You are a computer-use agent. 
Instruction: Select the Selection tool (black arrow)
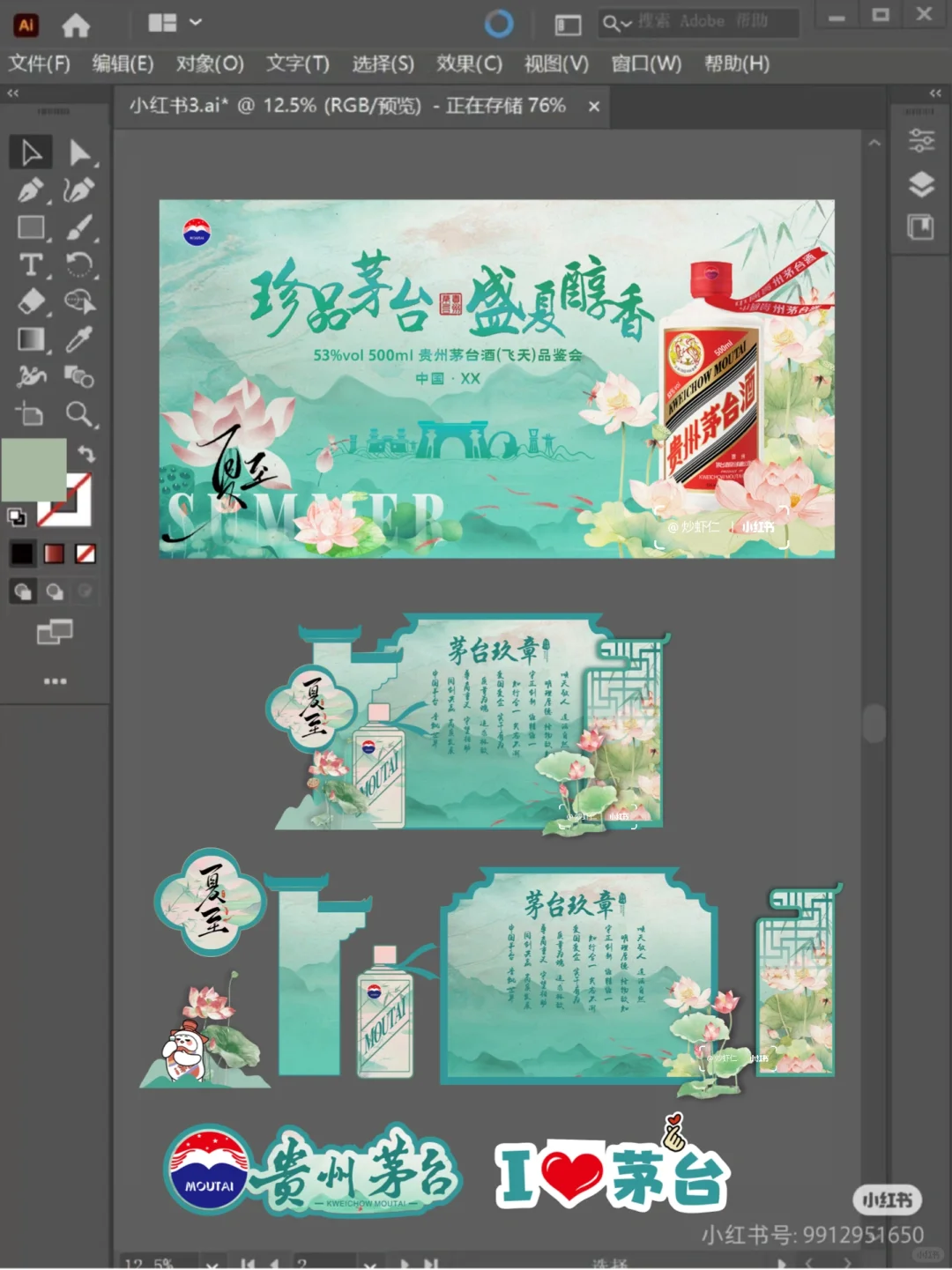click(31, 152)
